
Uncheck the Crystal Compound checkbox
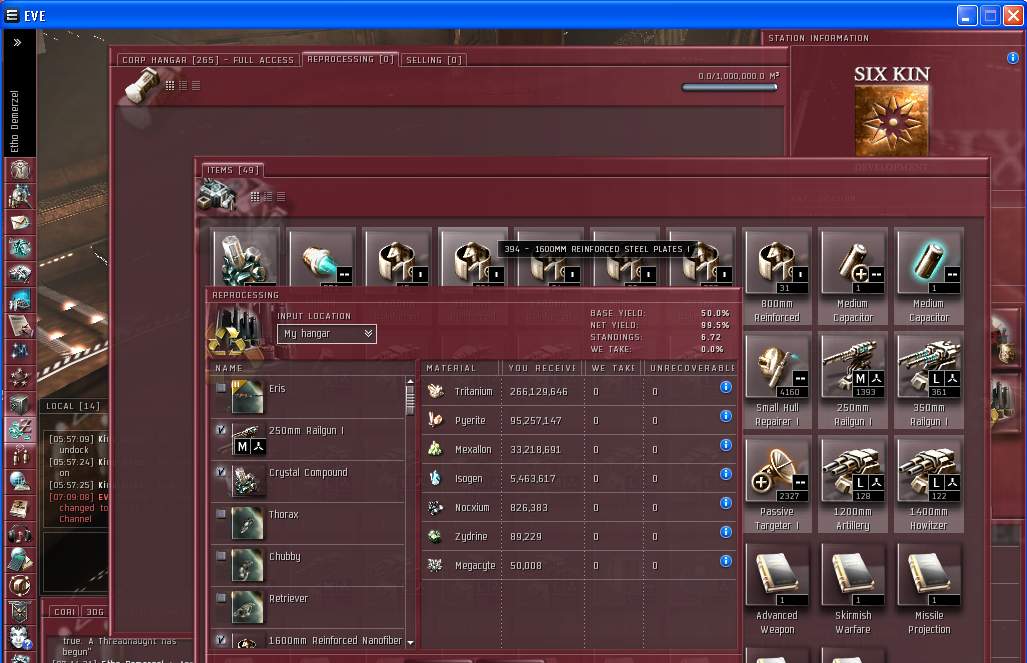pos(221,472)
